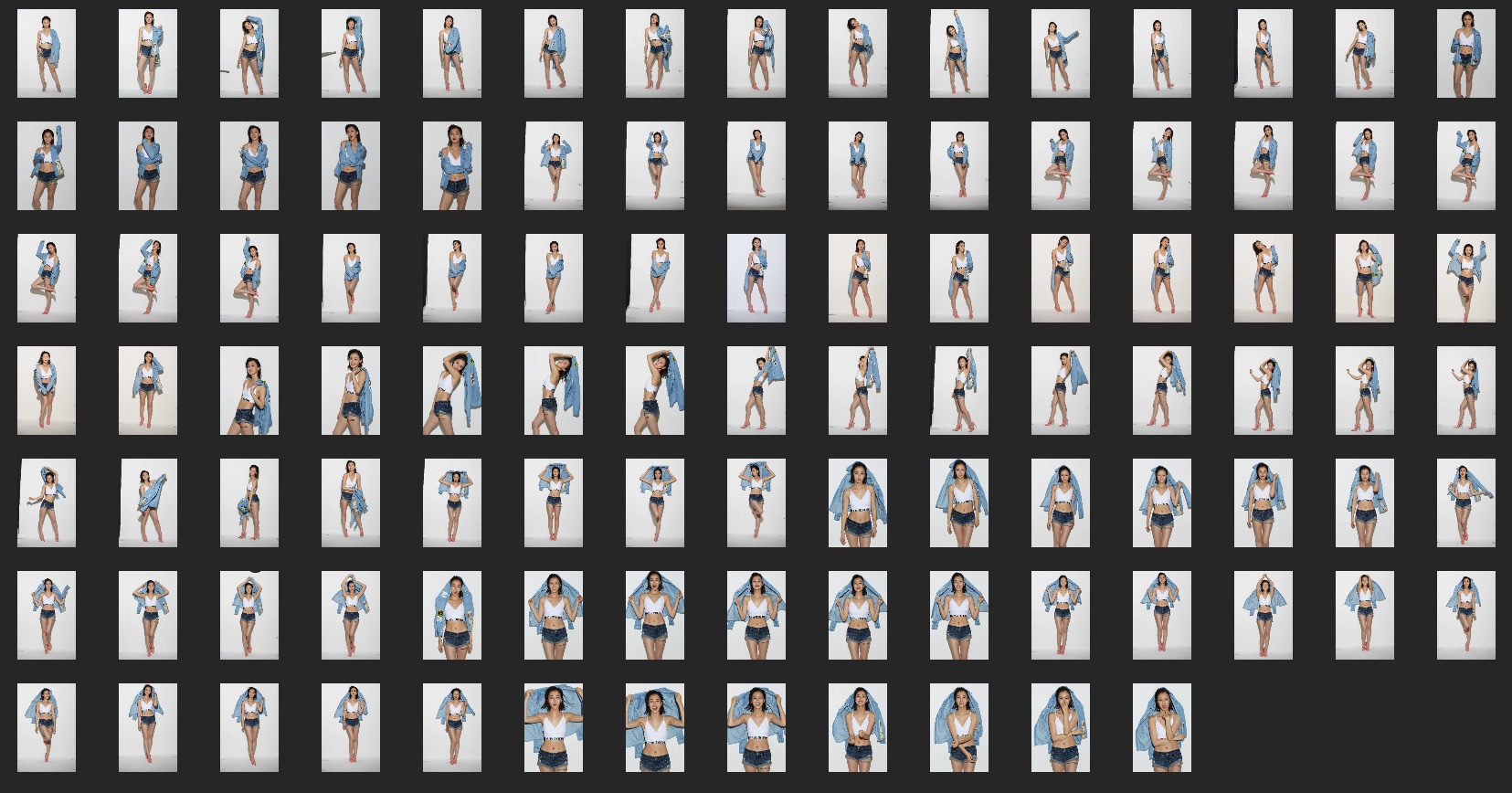
Task: Click the sixth thumbnail in the bottom row
Action: pos(554,728)
